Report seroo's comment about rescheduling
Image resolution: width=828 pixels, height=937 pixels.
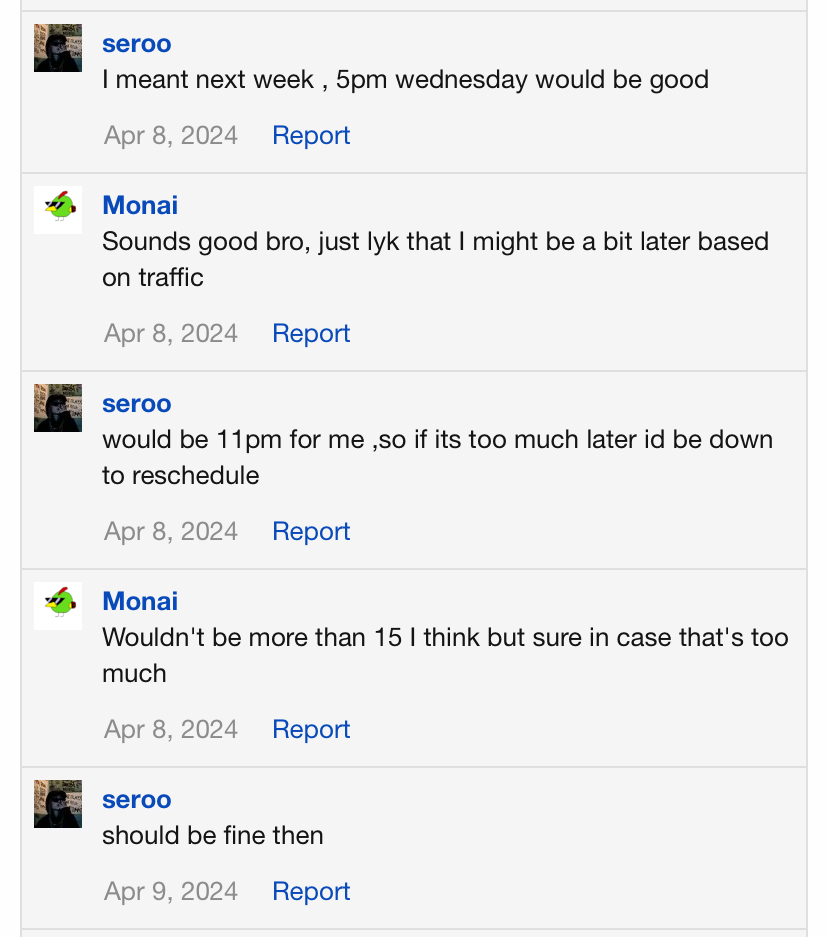(311, 532)
